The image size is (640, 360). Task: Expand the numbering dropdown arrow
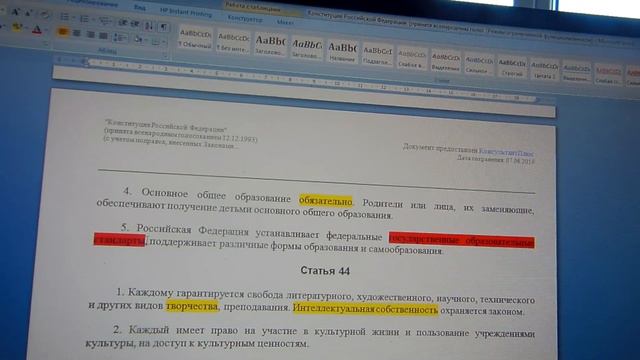pyautogui.click(x=93, y=19)
